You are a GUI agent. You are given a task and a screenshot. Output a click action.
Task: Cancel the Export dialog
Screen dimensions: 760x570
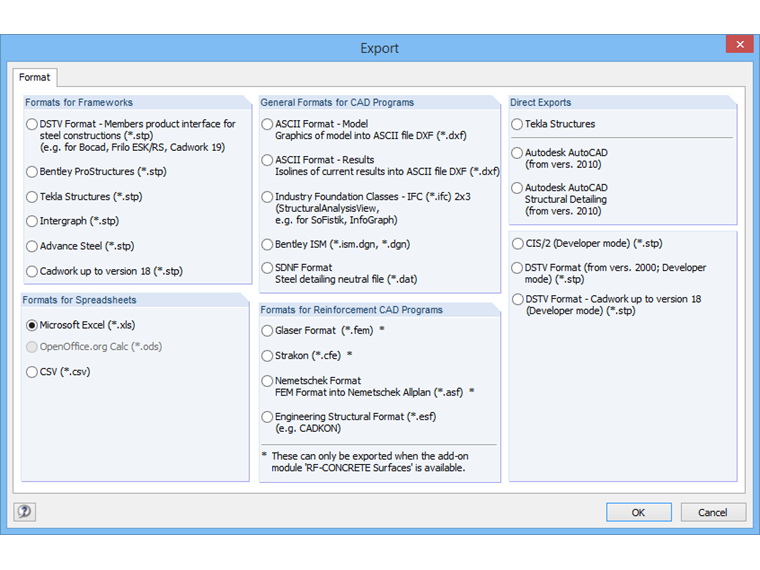click(712, 512)
